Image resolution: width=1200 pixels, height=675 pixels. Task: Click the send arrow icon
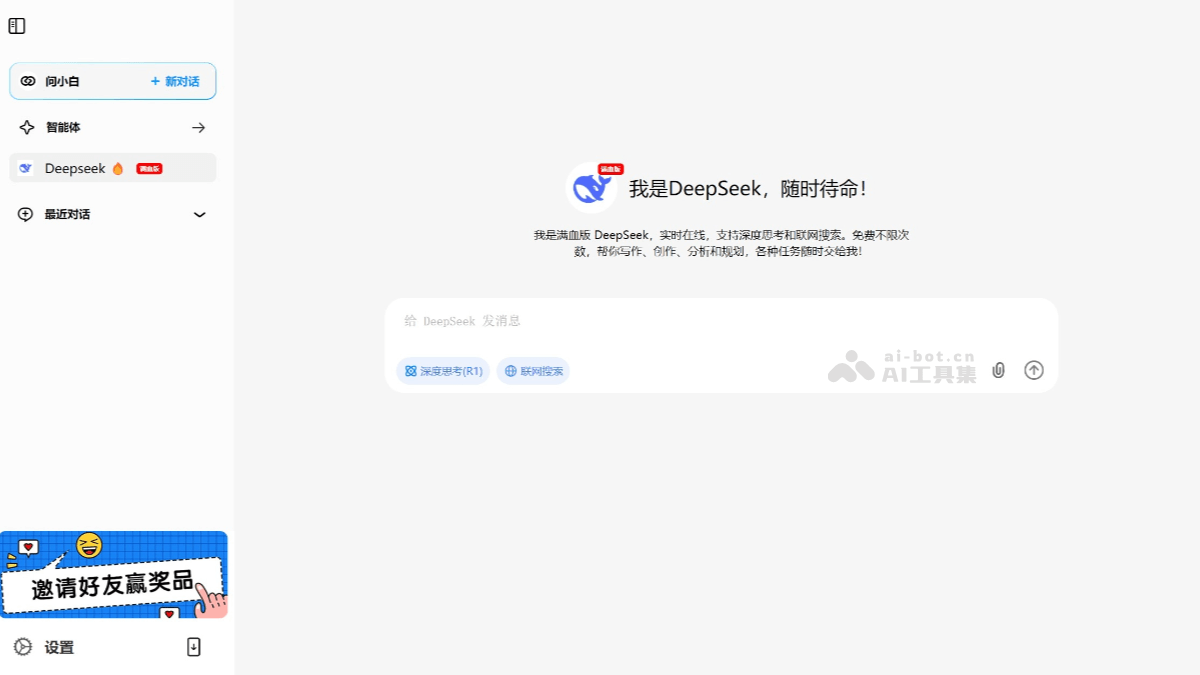tap(1034, 370)
